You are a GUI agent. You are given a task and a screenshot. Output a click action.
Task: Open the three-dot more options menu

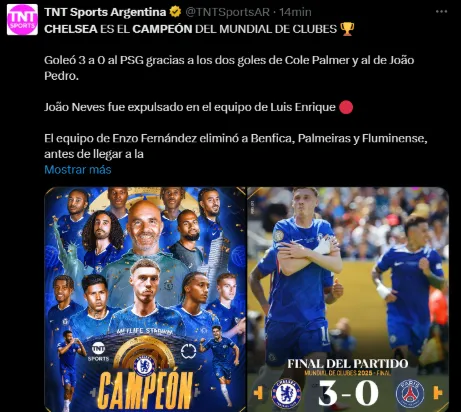click(x=441, y=12)
